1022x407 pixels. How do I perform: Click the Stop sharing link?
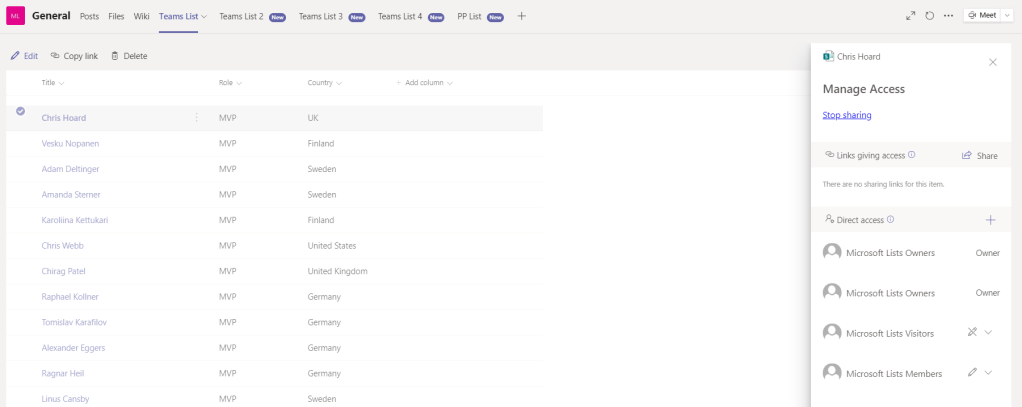pos(846,115)
